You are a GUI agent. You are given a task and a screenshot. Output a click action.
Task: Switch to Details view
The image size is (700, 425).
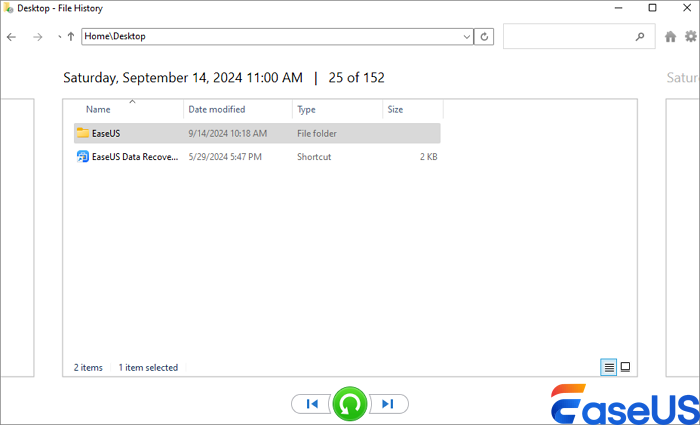pos(608,367)
